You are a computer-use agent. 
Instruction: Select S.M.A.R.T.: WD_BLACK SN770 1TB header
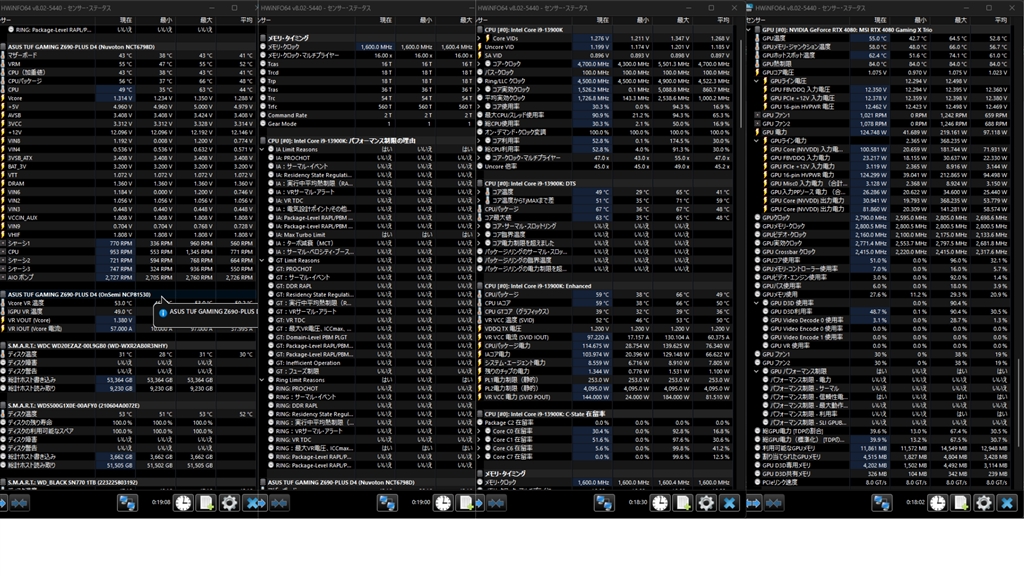pos(128,482)
